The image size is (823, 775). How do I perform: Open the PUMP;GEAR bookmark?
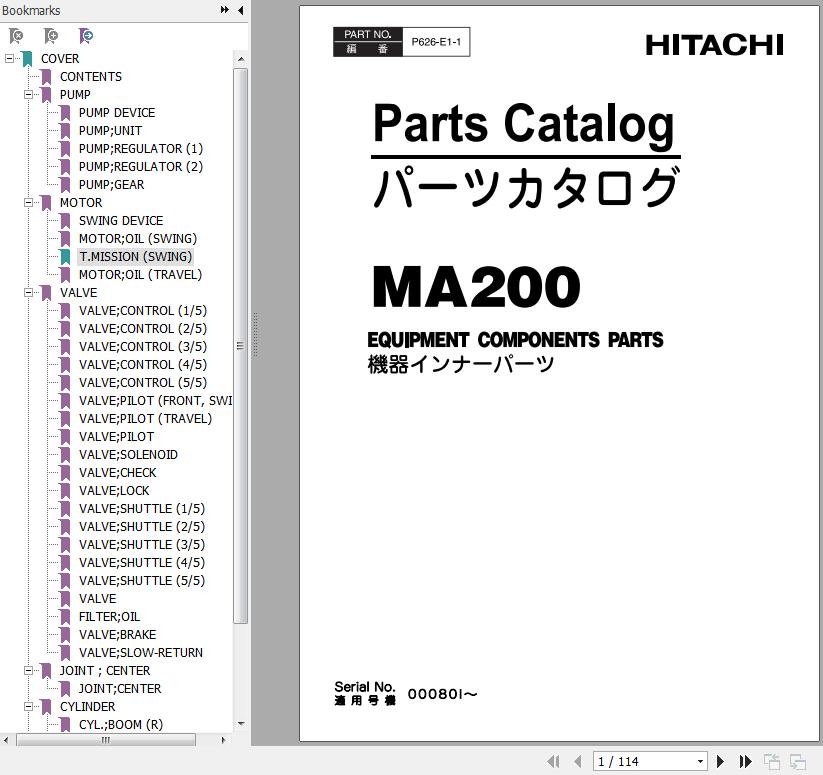pos(111,185)
